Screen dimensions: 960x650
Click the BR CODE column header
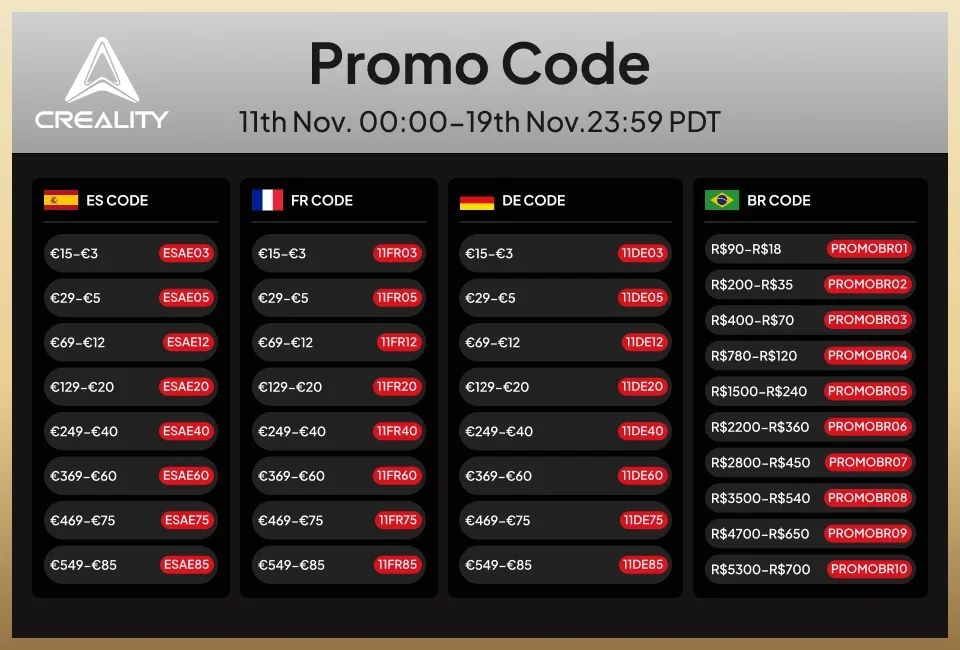click(x=779, y=200)
